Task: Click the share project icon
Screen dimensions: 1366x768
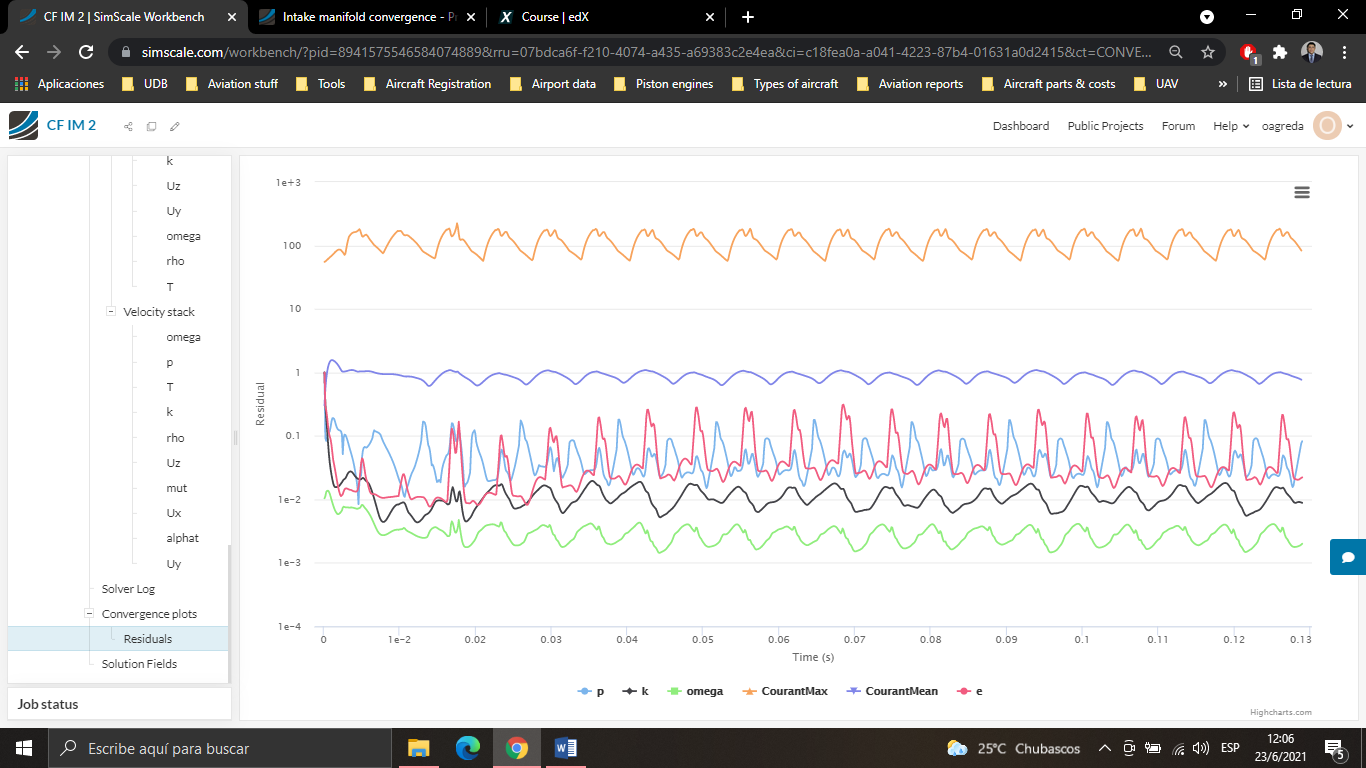Action: click(128, 126)
